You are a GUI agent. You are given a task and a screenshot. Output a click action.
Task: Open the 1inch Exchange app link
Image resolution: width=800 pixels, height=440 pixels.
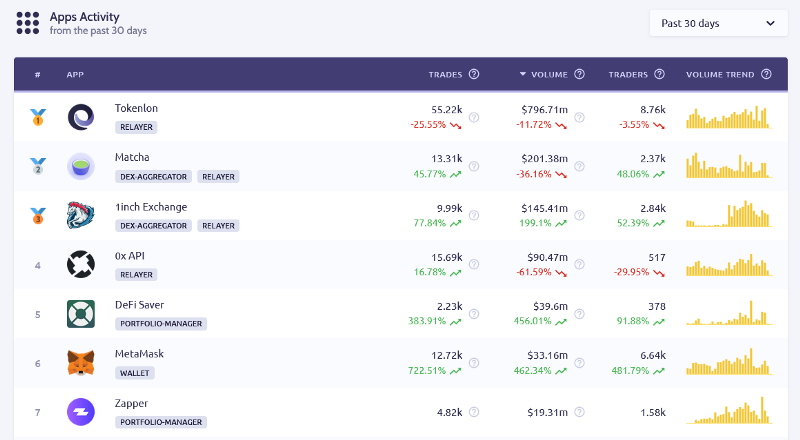[151, 207]
